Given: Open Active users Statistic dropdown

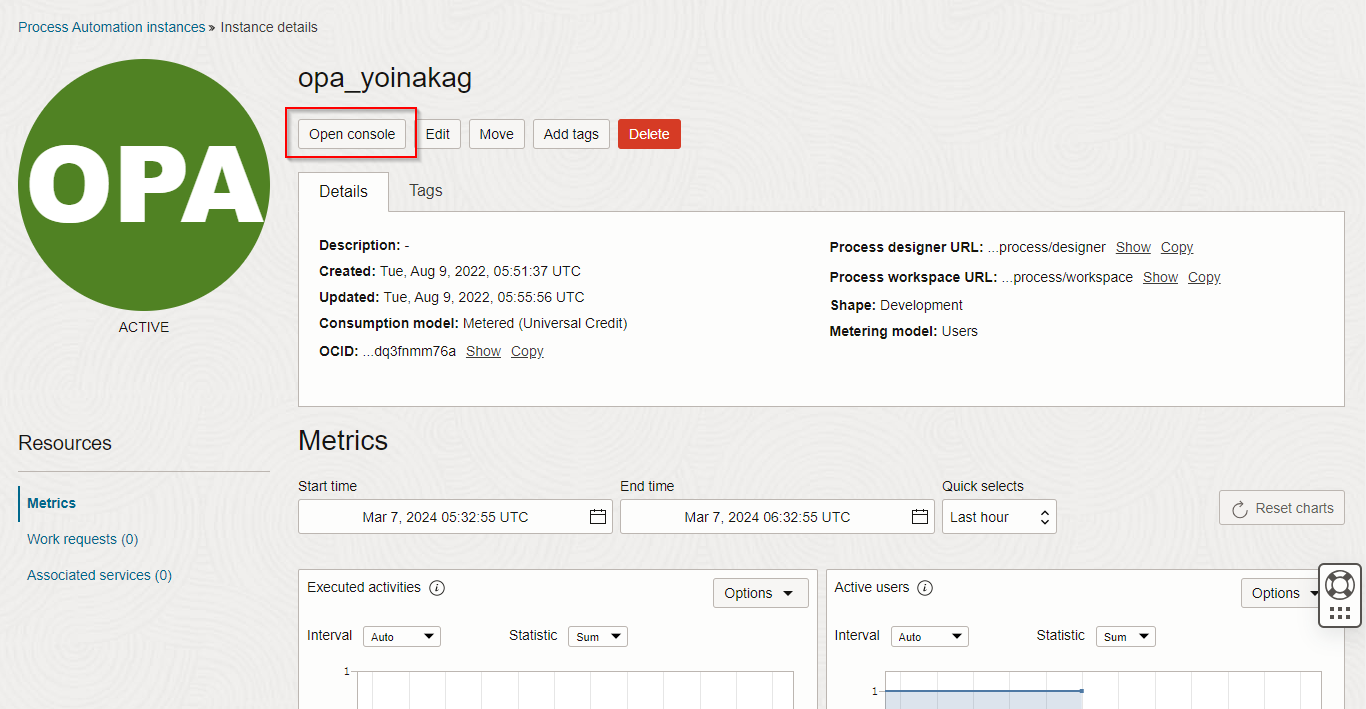Looking at the screenshot, I should [x=1125, y=637].
